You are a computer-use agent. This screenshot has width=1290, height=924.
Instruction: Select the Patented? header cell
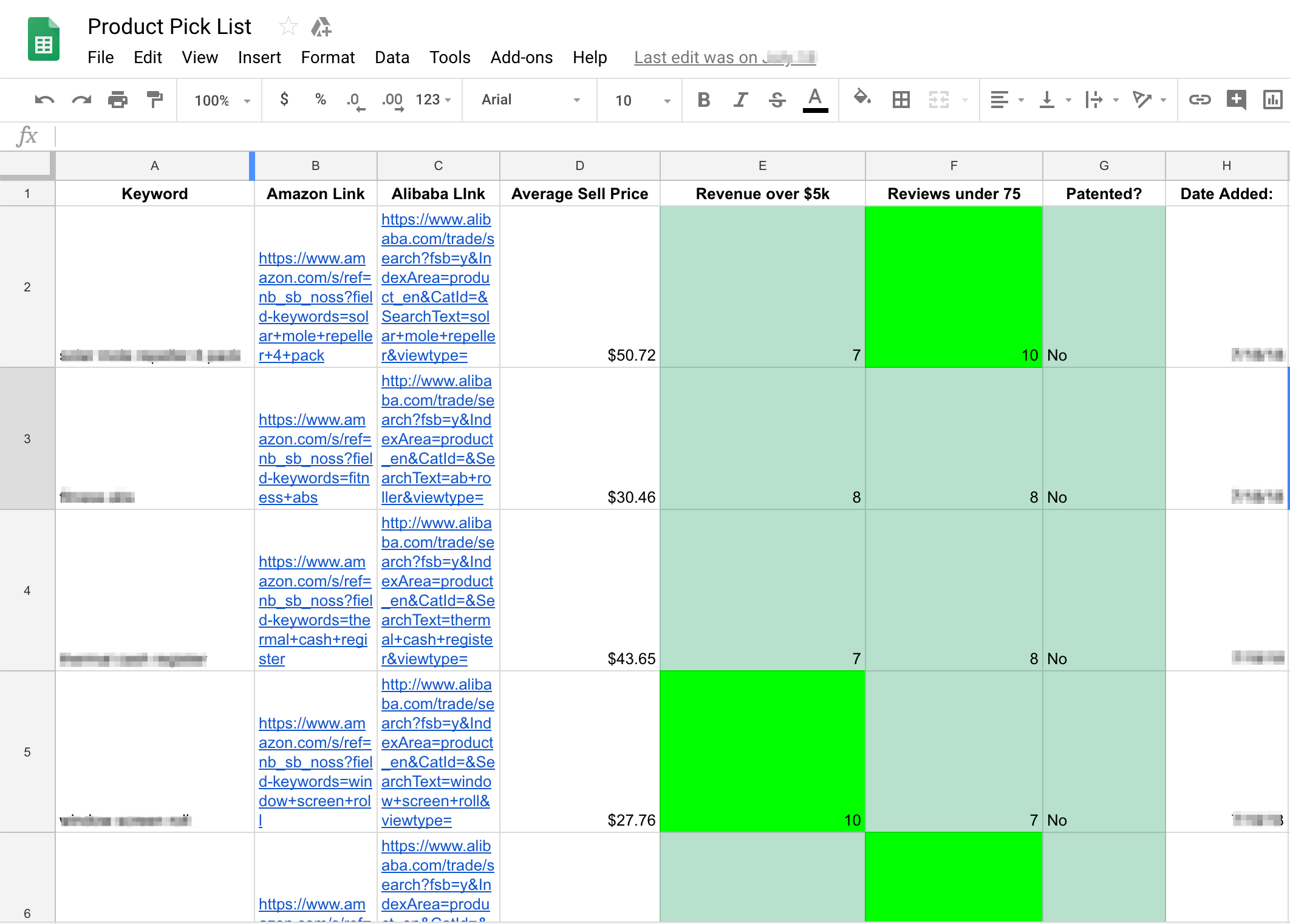pyautogui.click(x=1104, y=194)
